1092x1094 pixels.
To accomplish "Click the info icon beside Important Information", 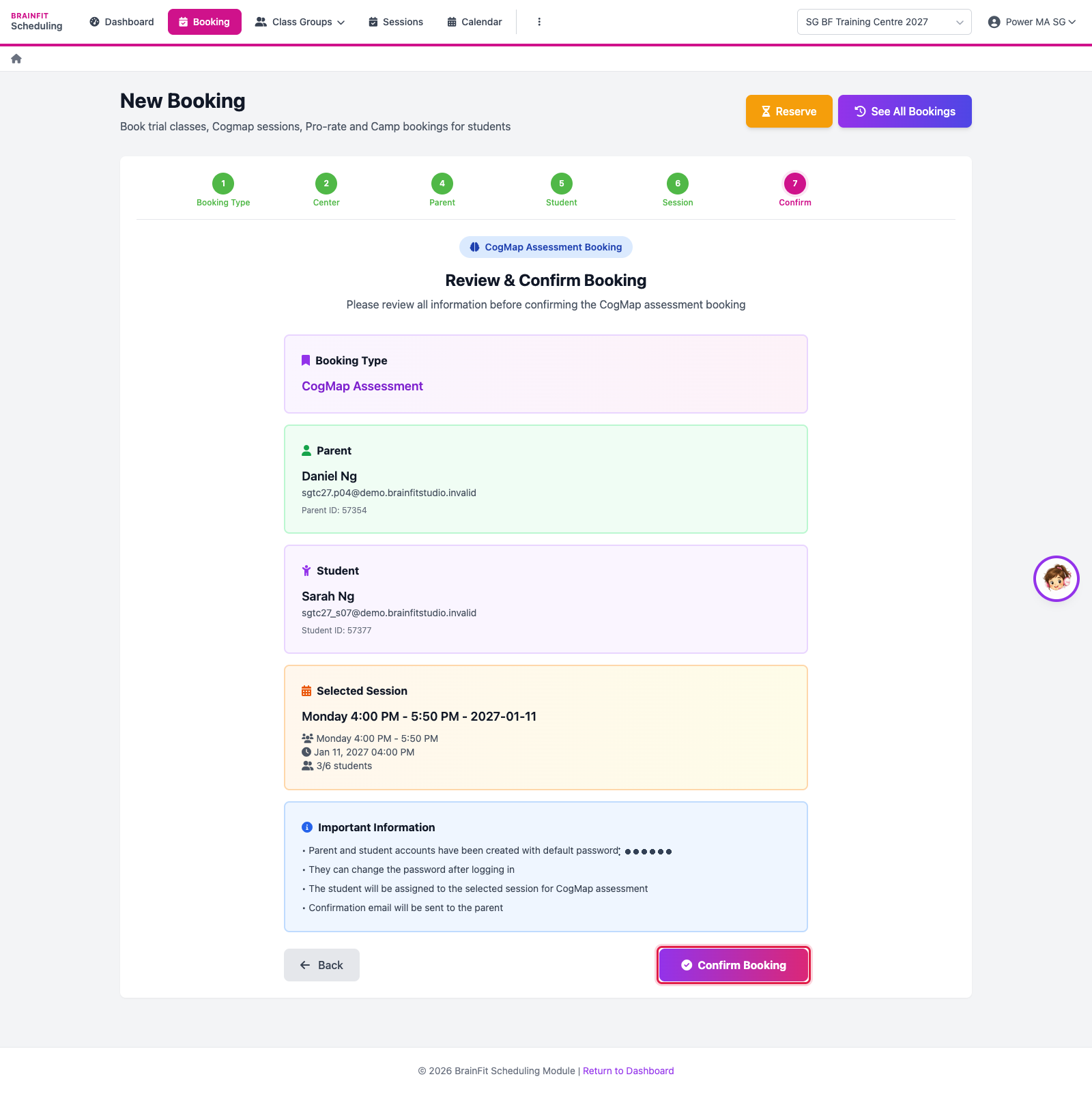I will pos(307,827).
